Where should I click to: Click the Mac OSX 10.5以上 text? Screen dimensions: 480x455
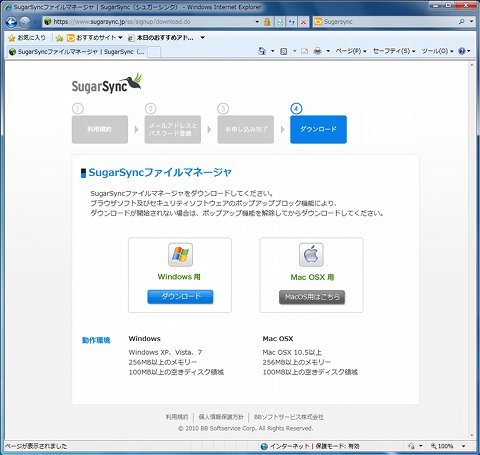pyautogui.click(x=292, y=352)
